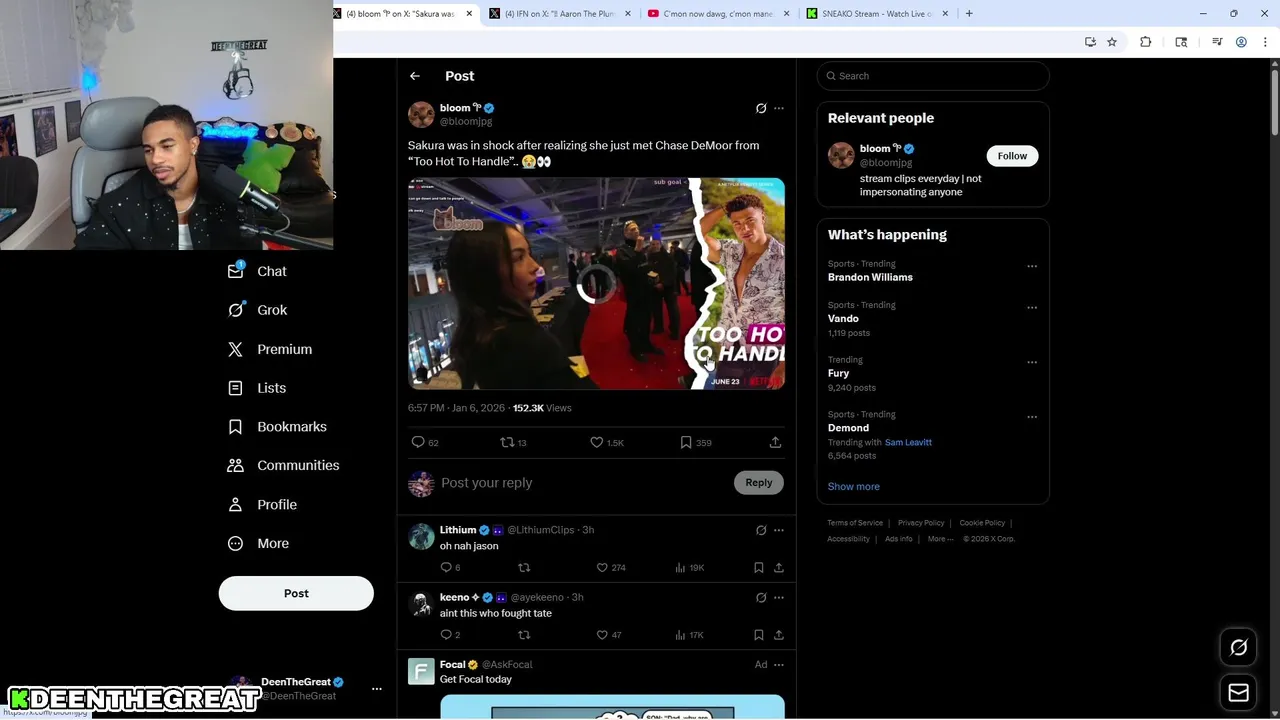Image resolution: width=1280 pixels, height=720 pixels.
Task: Follow bloom in Relevant people
Action: pos(1012,156)
